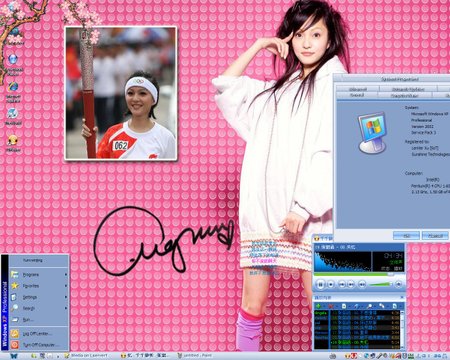Screen dimensions: 450x360
Task: Click Turn Off Computer in Start menu
Action: coord(39,345)
